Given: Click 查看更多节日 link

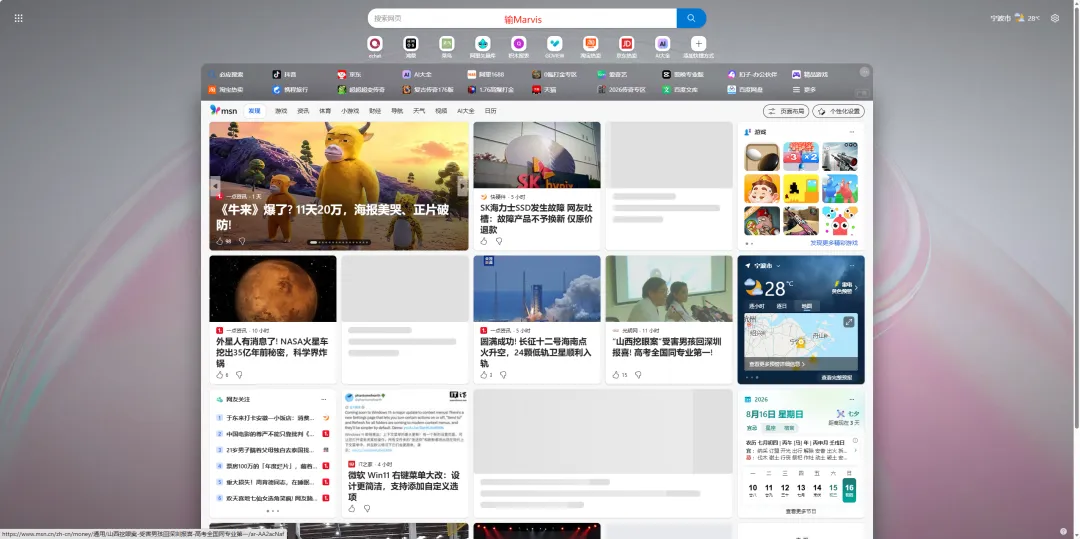Looking at the screenshot, I should [x=800, y=511].
